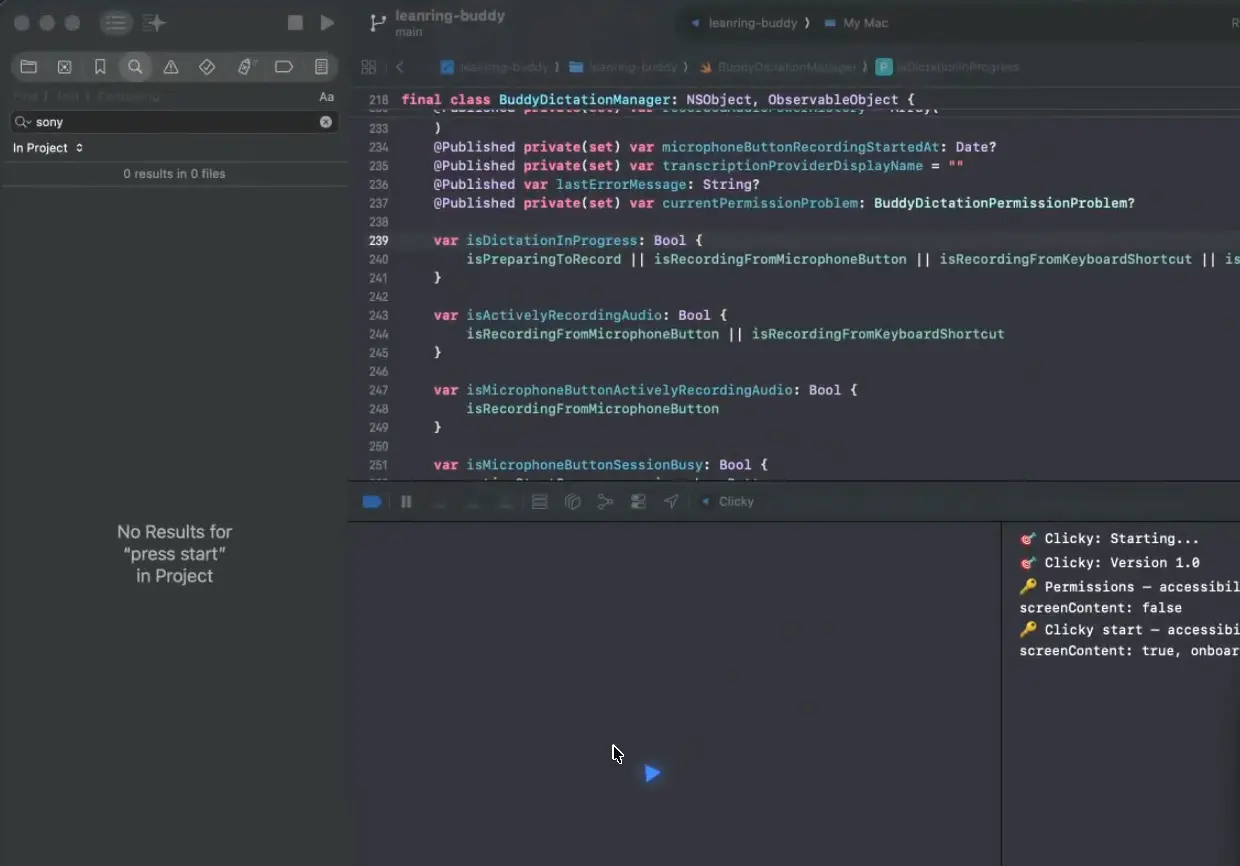
Task: Open the Bookmark navigator
Action: pos(100,66)
